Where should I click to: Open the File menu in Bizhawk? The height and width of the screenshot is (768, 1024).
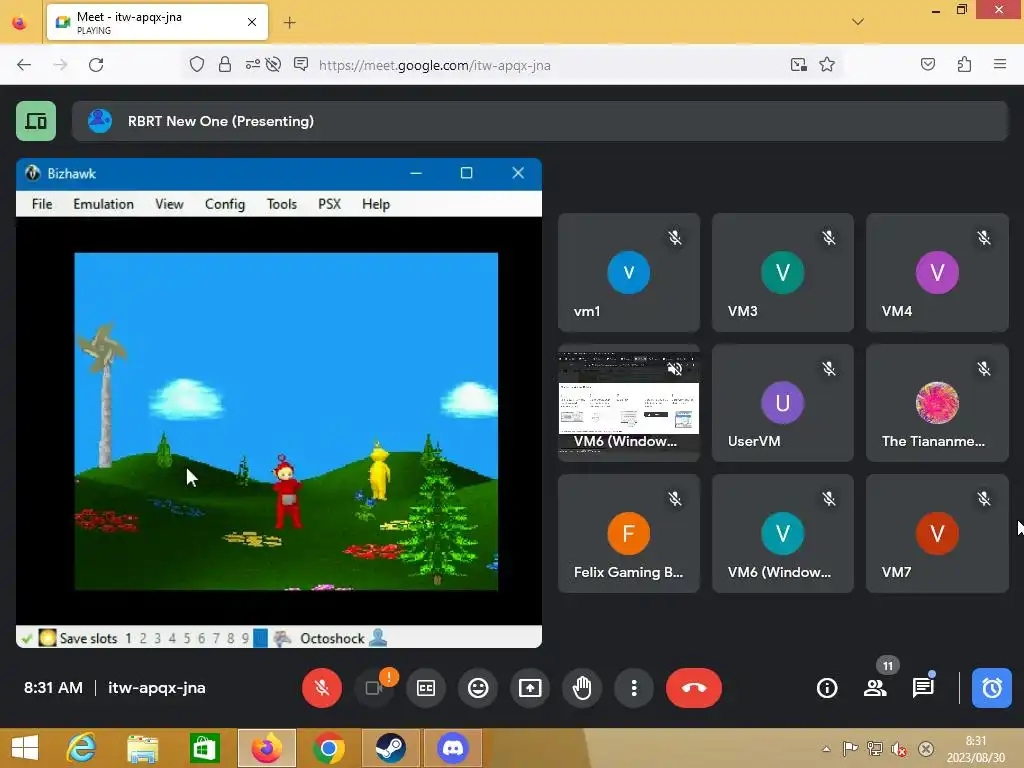pos(42,204)
